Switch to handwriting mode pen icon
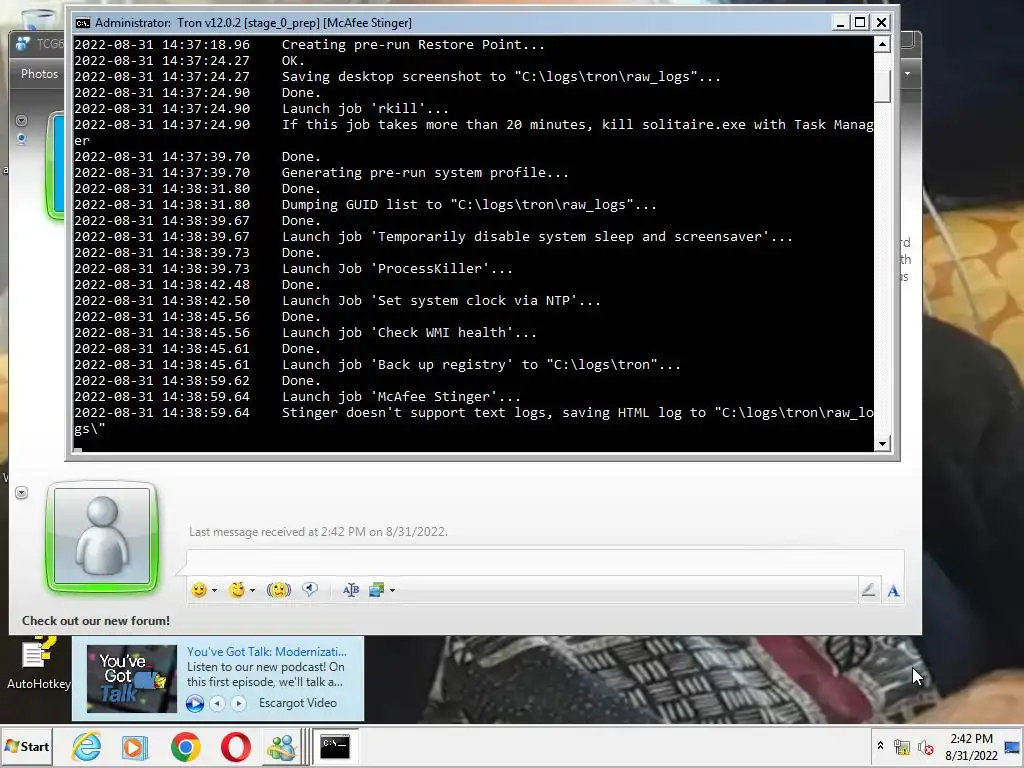 (869, 590)
